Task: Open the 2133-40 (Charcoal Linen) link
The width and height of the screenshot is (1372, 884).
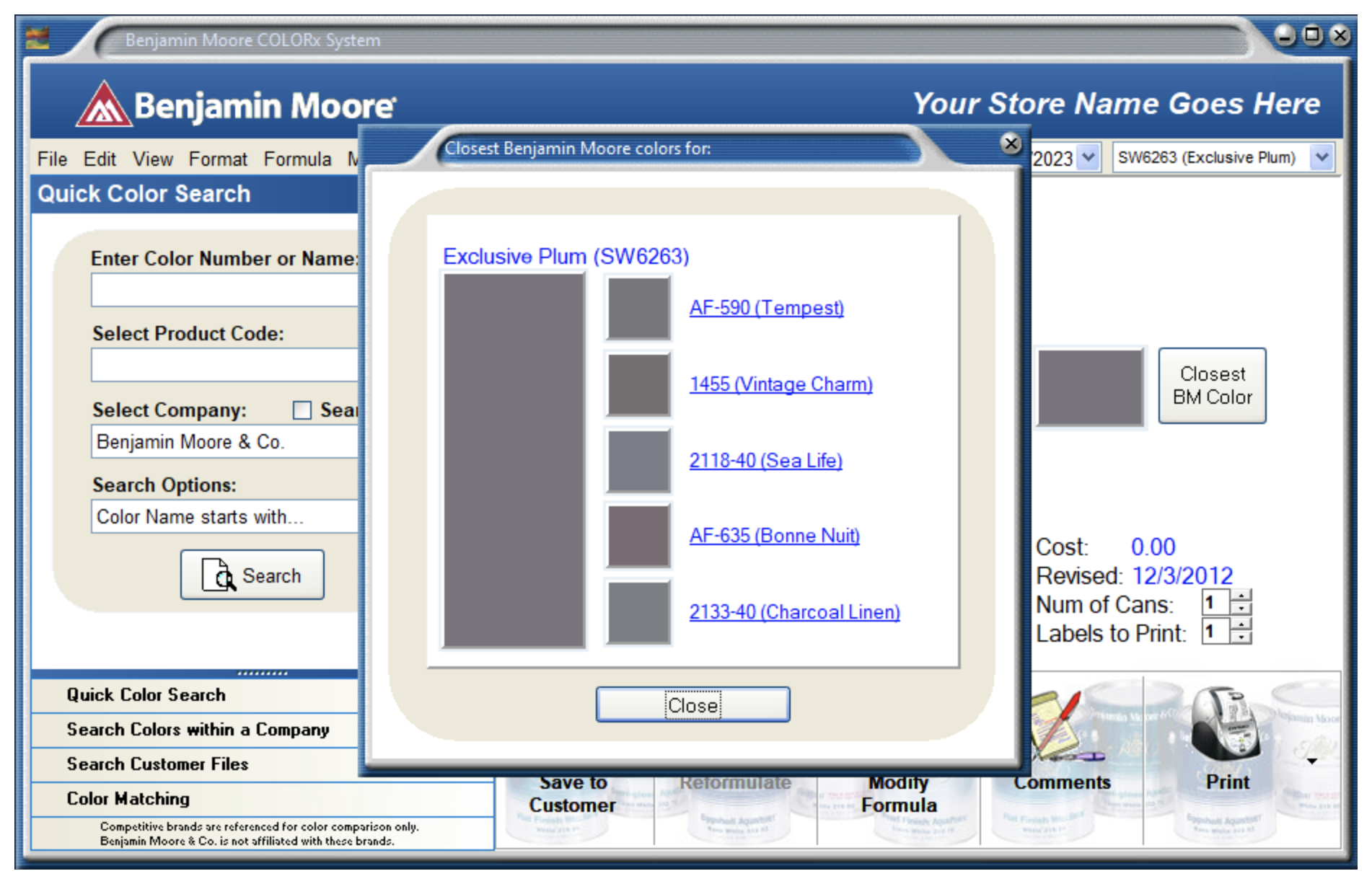Action: (x=794, y=612)
